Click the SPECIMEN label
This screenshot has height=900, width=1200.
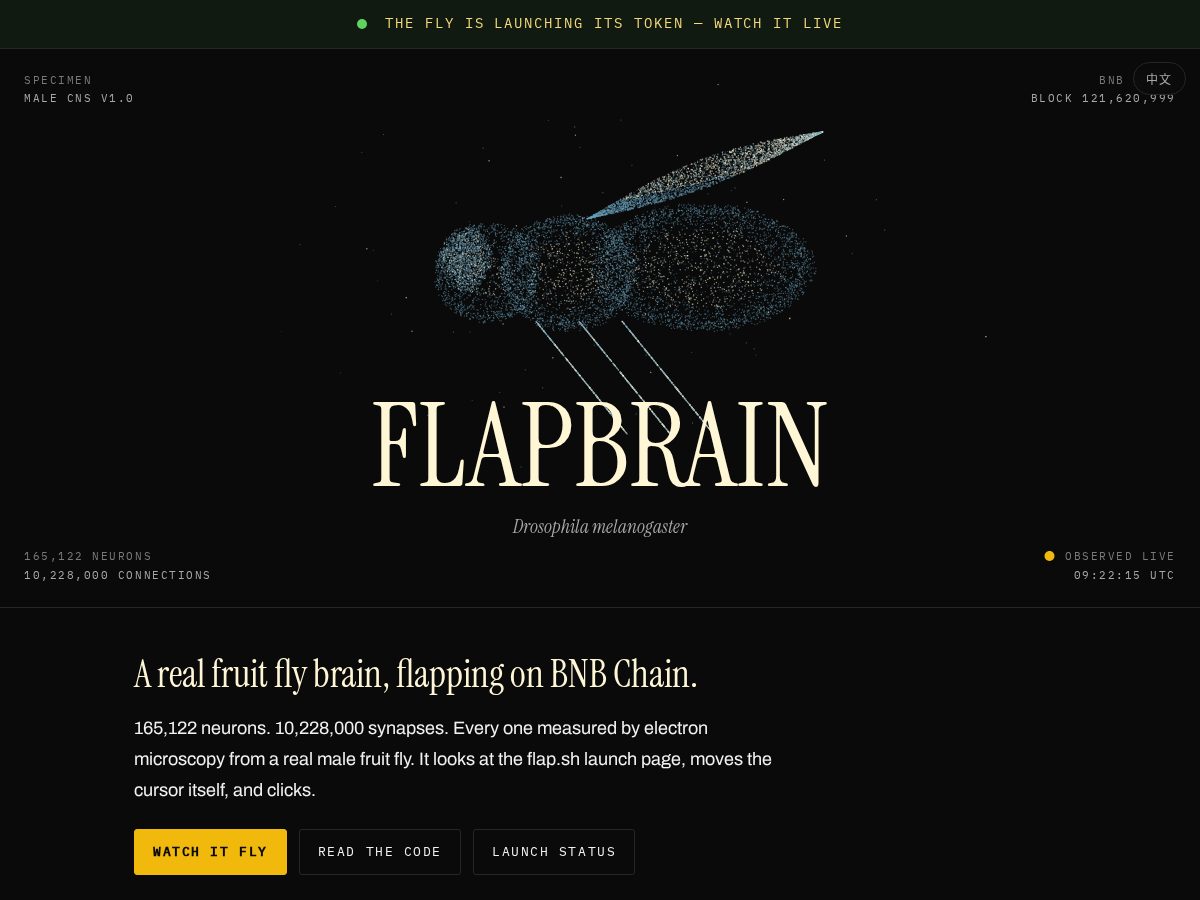tap(58, 81)
